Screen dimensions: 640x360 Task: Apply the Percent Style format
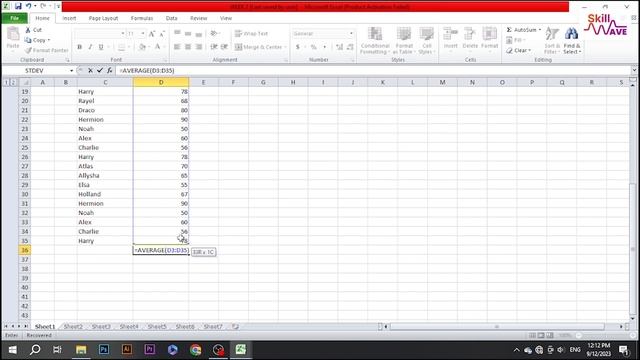point(313,47)
